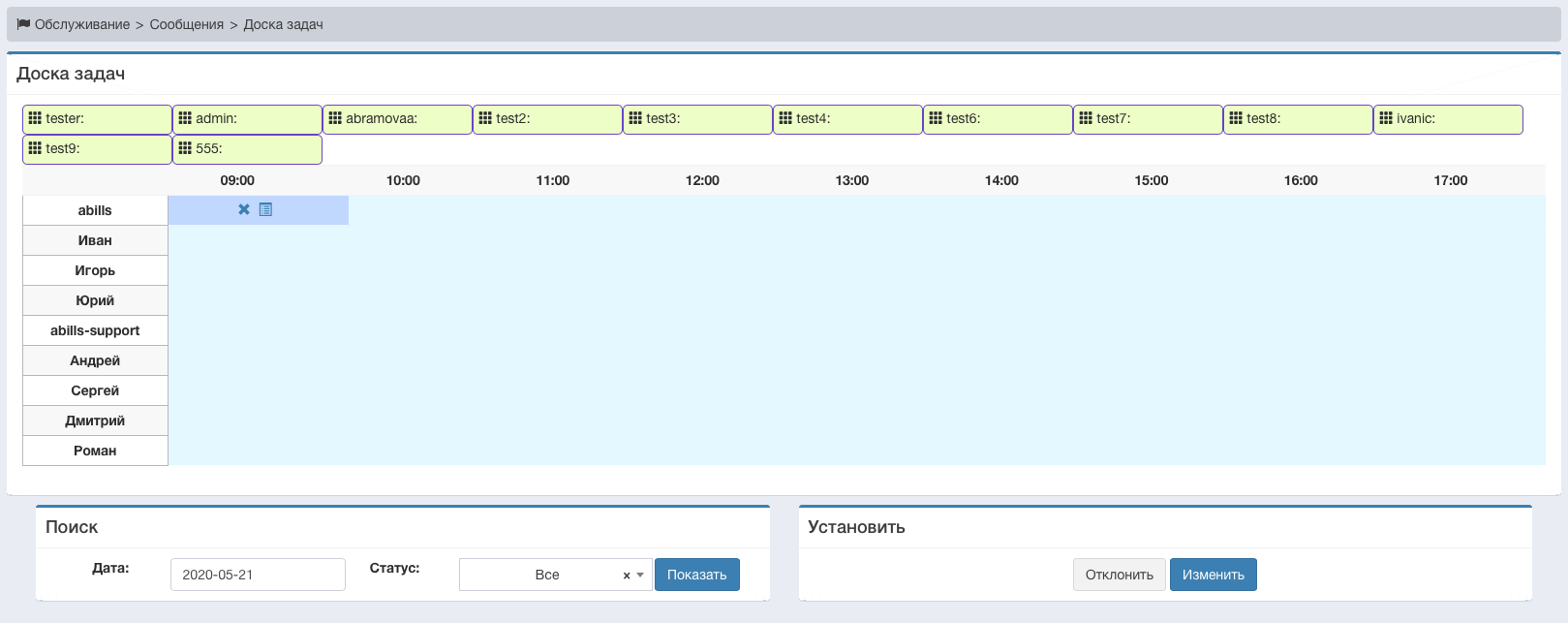The image size is (1568, 623).
Task: Click the grid icon on abramovaa card
Action: point(335,118)
